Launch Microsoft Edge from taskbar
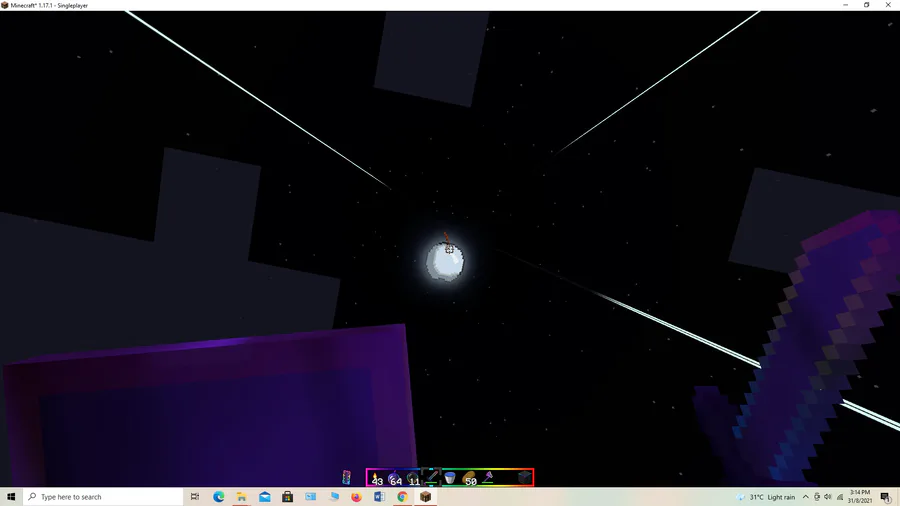This screenshot has width=900, height=506. 219,497
